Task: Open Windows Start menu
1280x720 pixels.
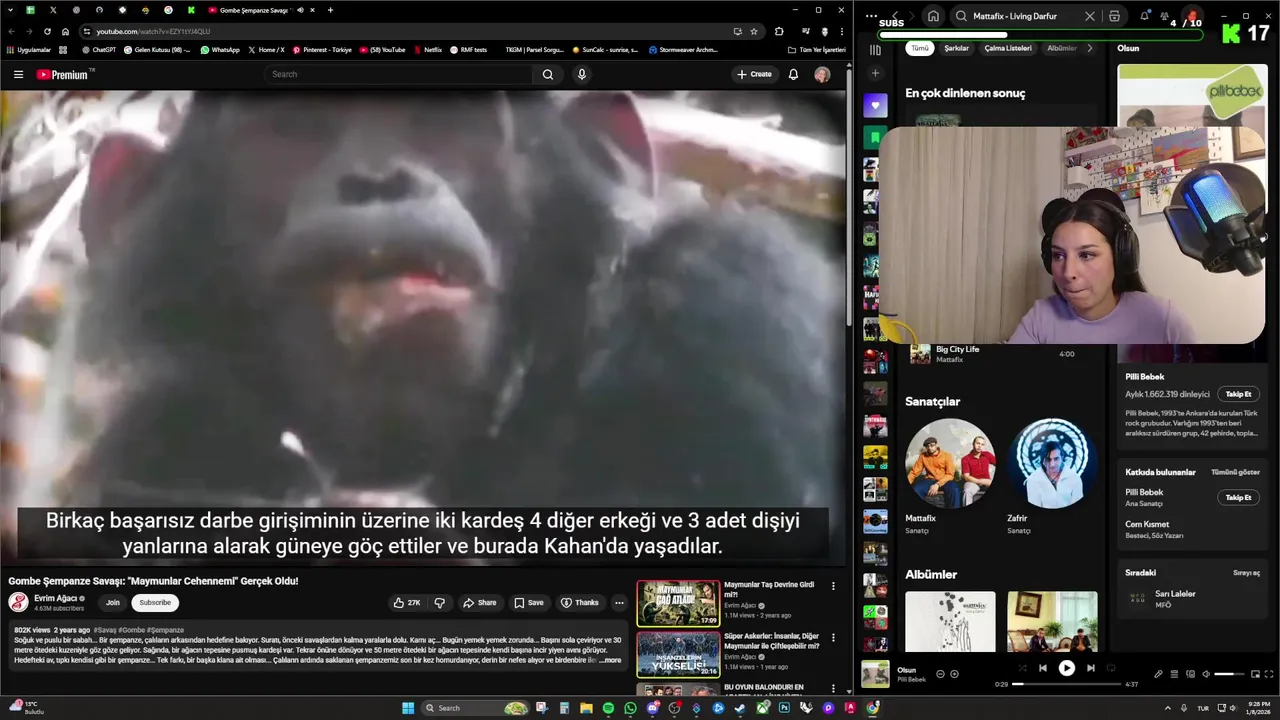Action: [x=408, y=708]
